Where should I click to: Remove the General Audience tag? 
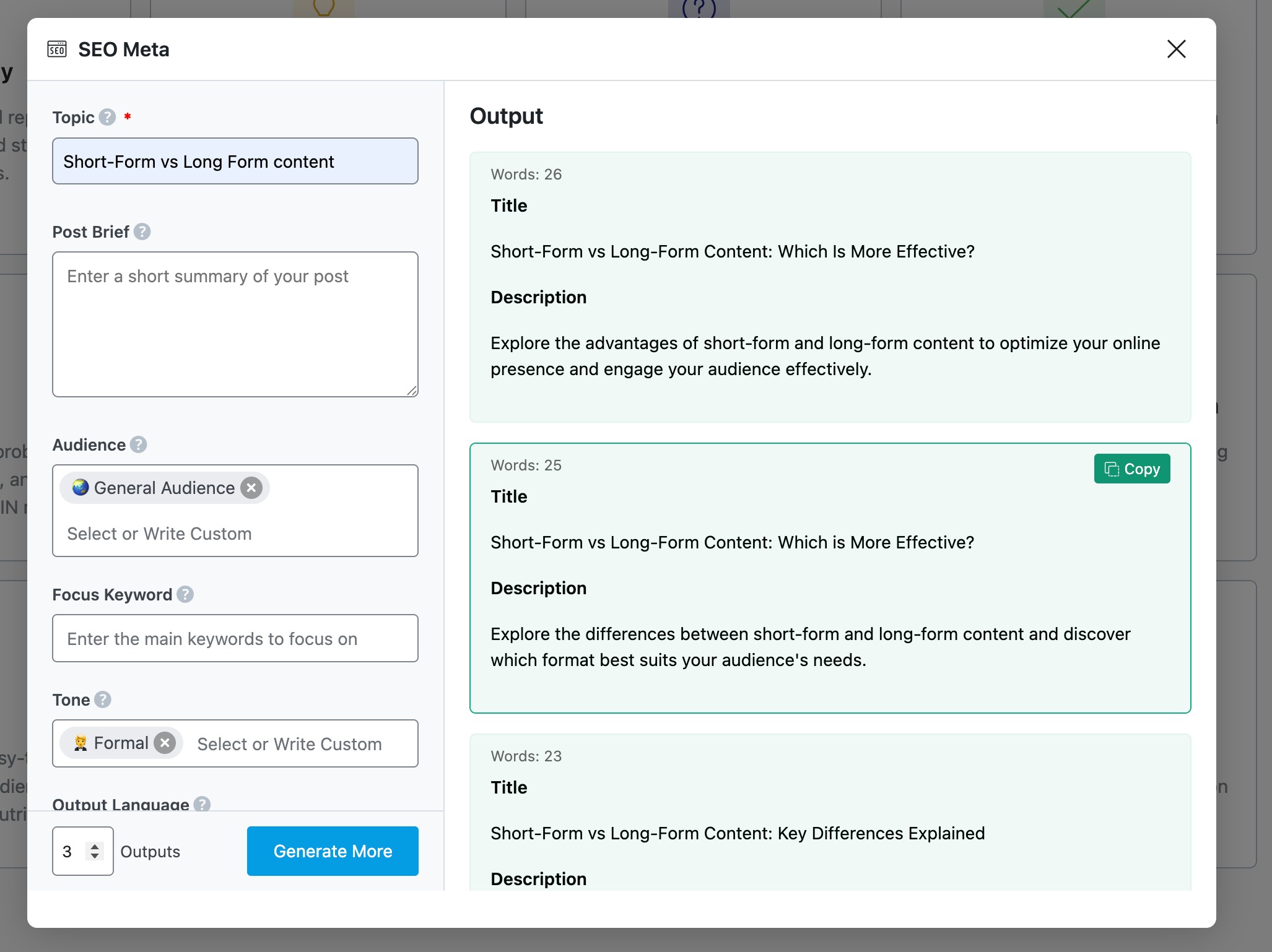point(251,488)
